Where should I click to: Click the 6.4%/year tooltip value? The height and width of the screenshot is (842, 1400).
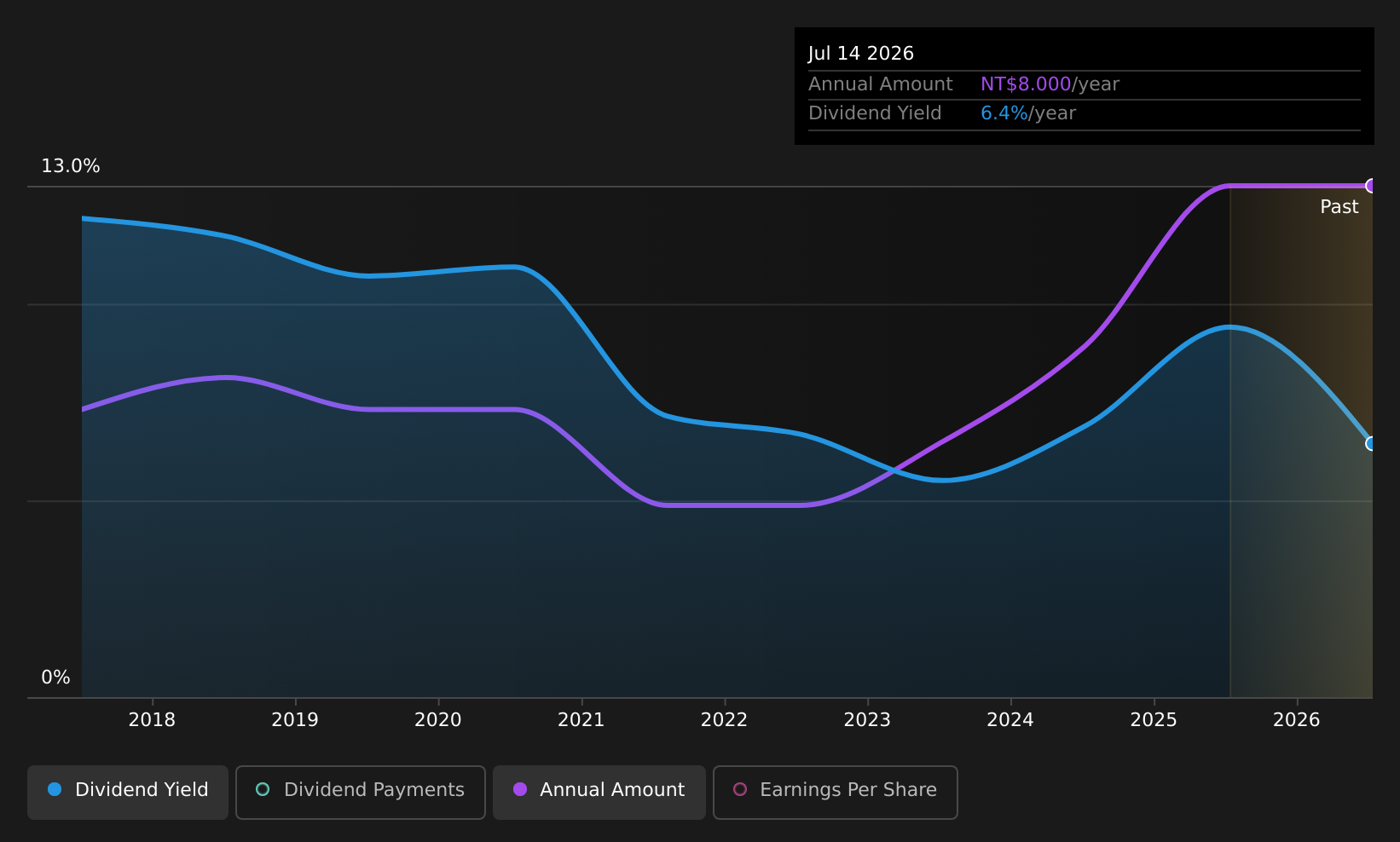pyautogui.click(x=1028, y=113)
